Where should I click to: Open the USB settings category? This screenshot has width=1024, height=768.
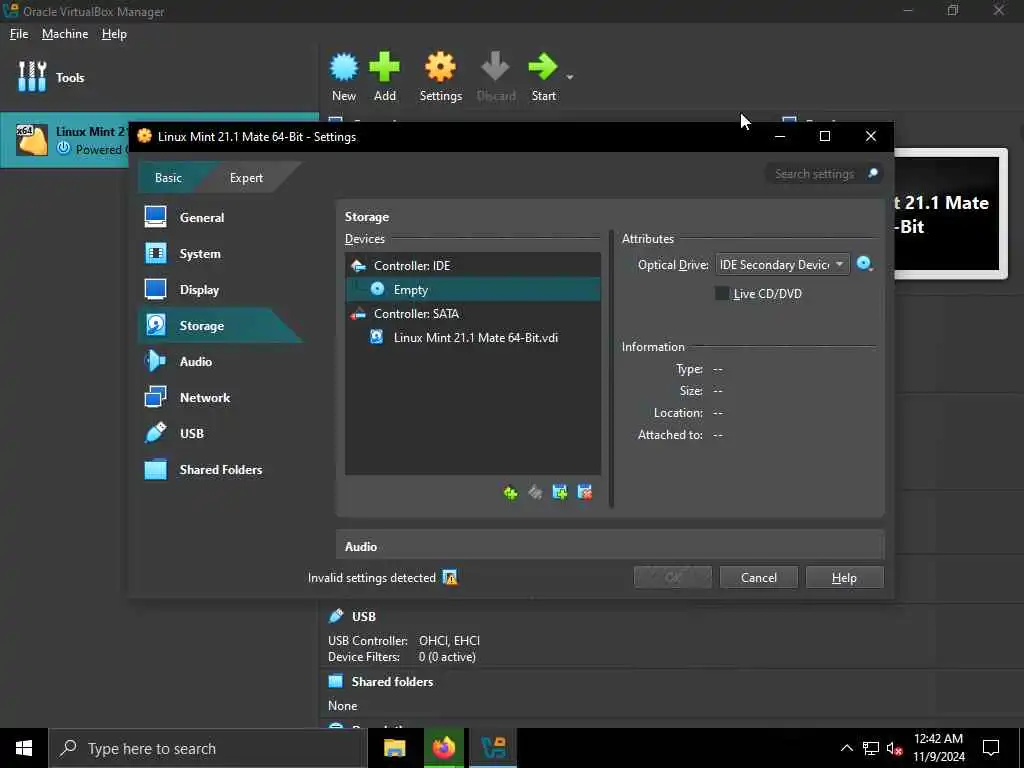(221, 433)
